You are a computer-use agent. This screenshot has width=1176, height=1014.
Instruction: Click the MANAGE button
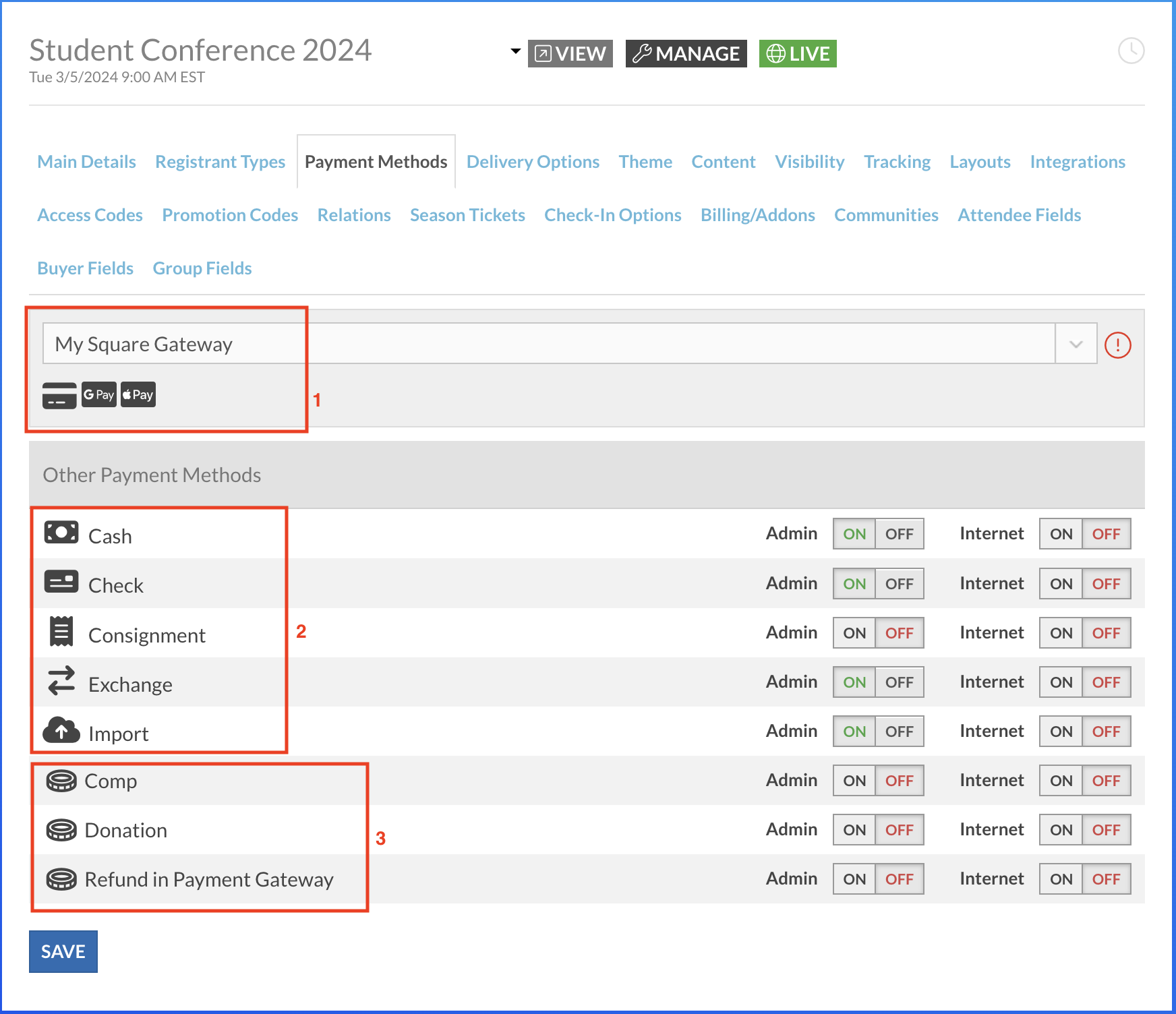[x=686, y=53]
